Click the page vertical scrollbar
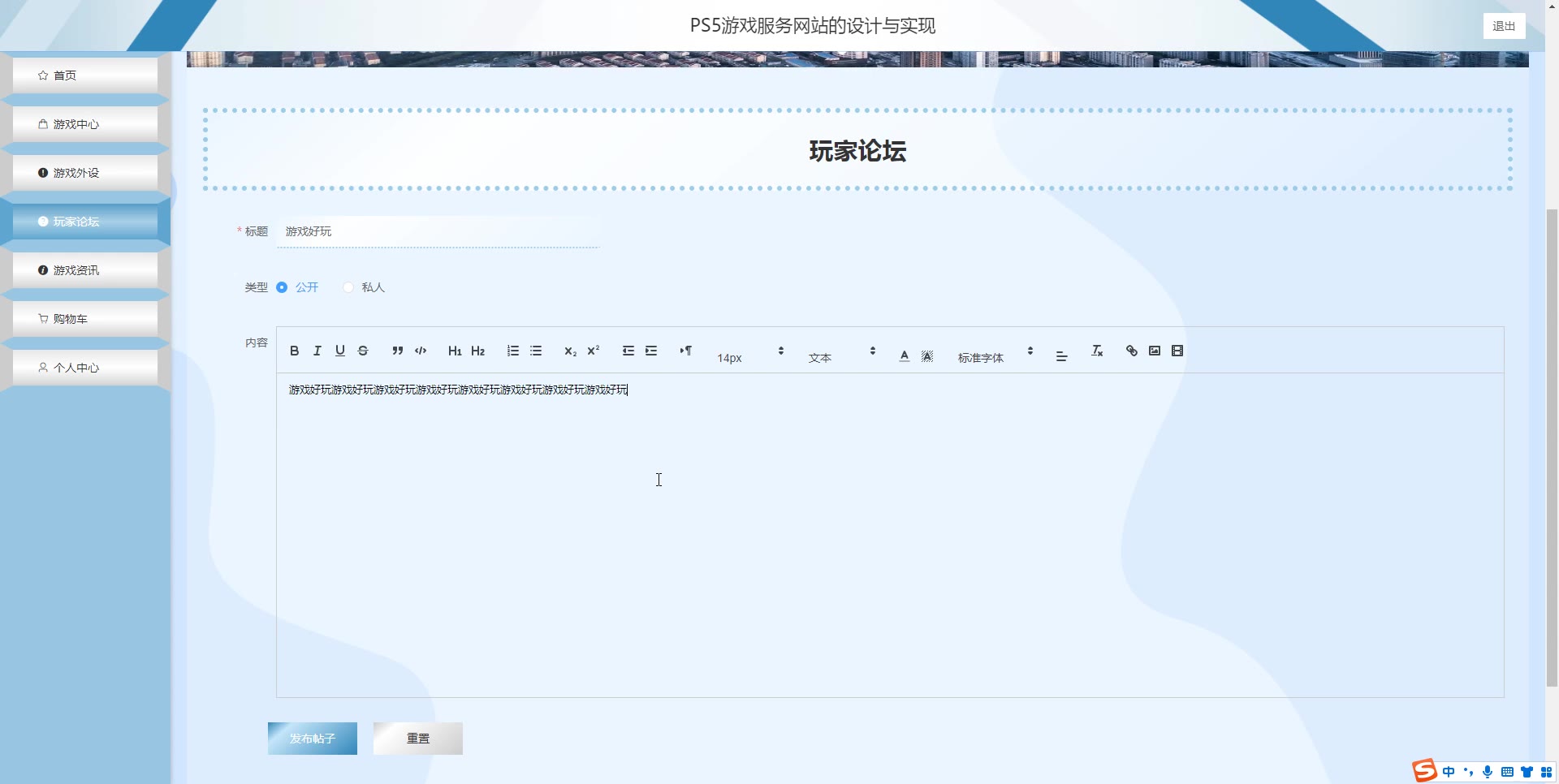 coord(1552,446)
